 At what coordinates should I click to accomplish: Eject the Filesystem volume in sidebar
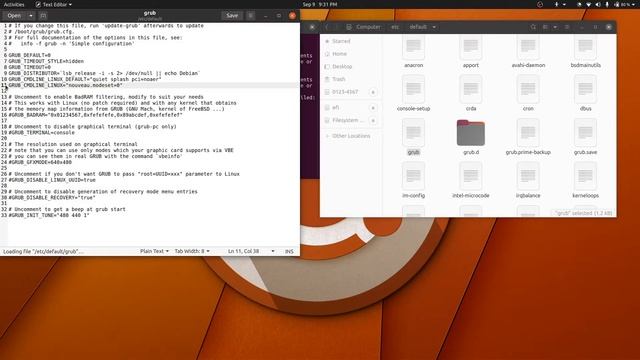[373, 120]
